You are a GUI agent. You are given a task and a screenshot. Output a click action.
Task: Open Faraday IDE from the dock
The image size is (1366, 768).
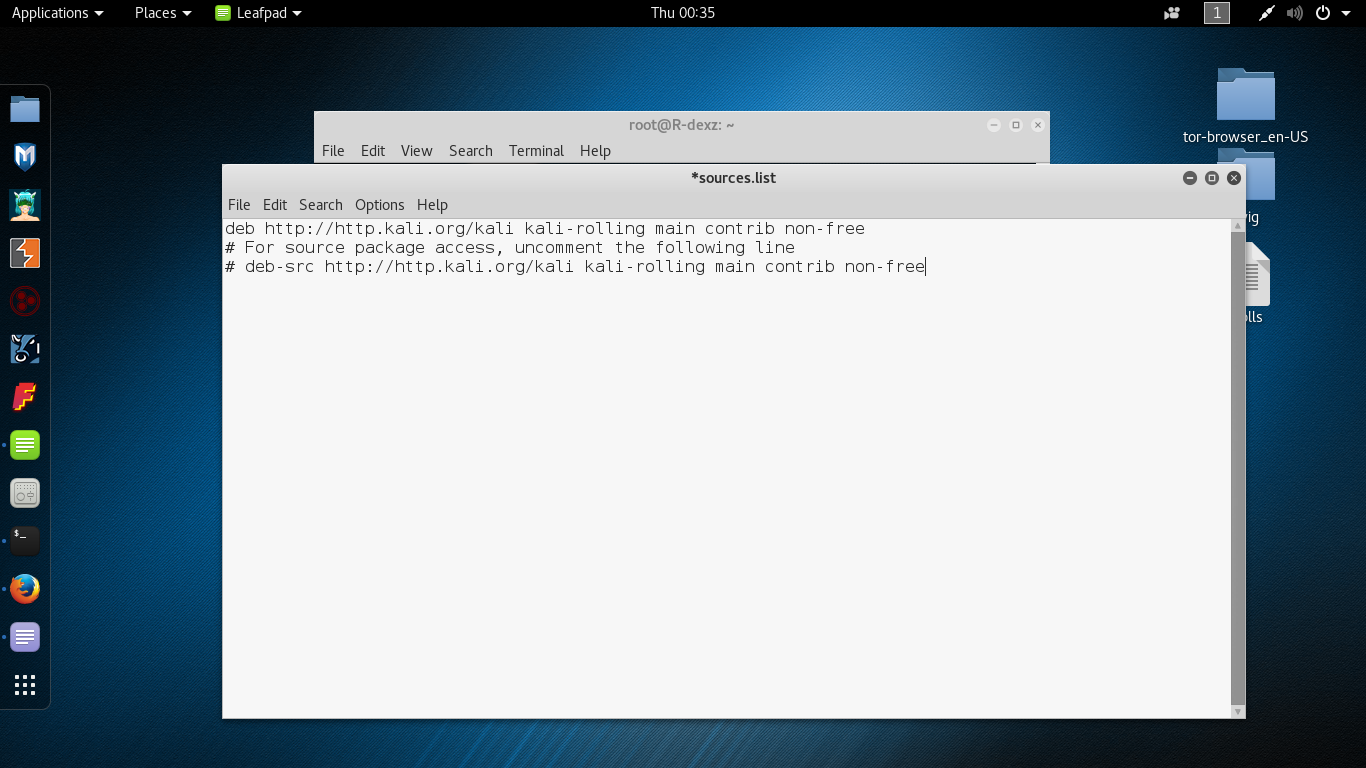pyautogui.click(x=24, y=397)
